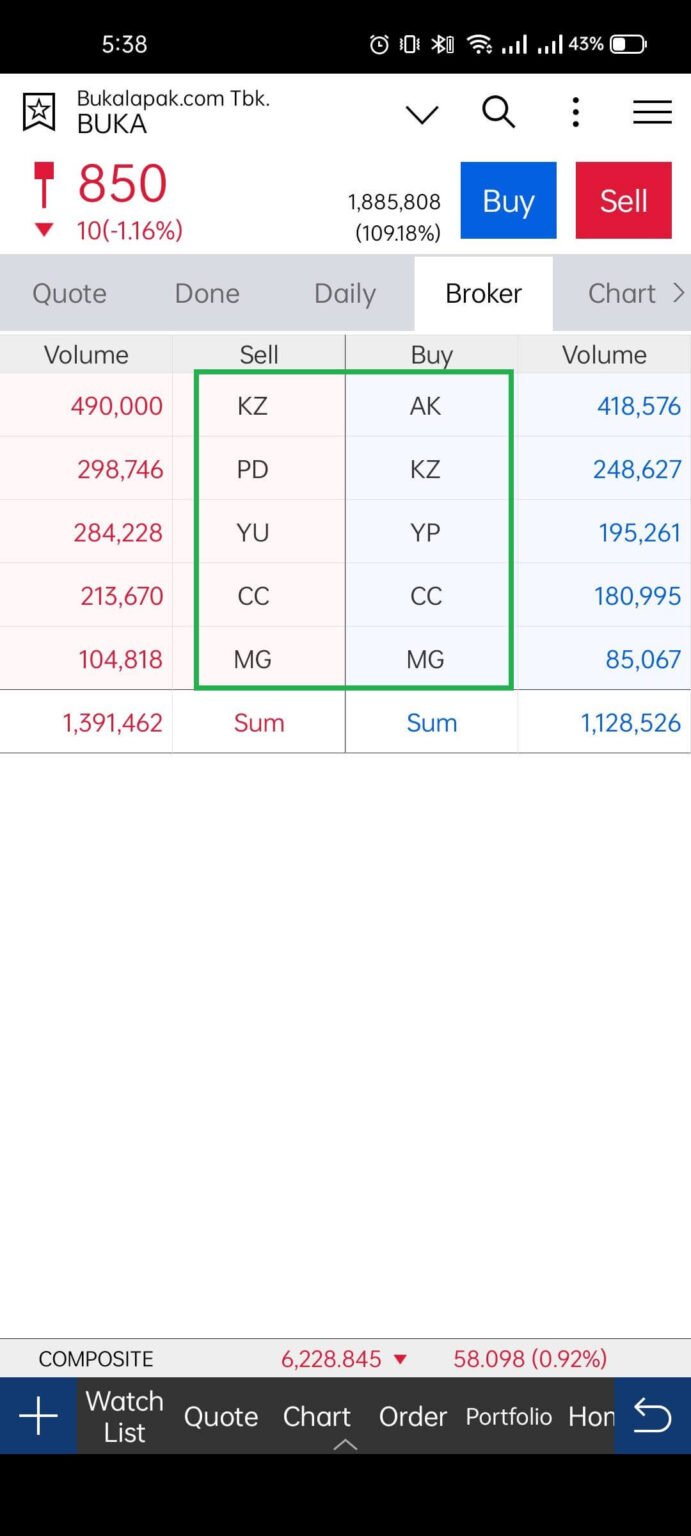Image resolution: width=691 pixels, height=1536 pixels.
Task: Open the Order screen from bottom navigation
Action: pos(412,1416)
